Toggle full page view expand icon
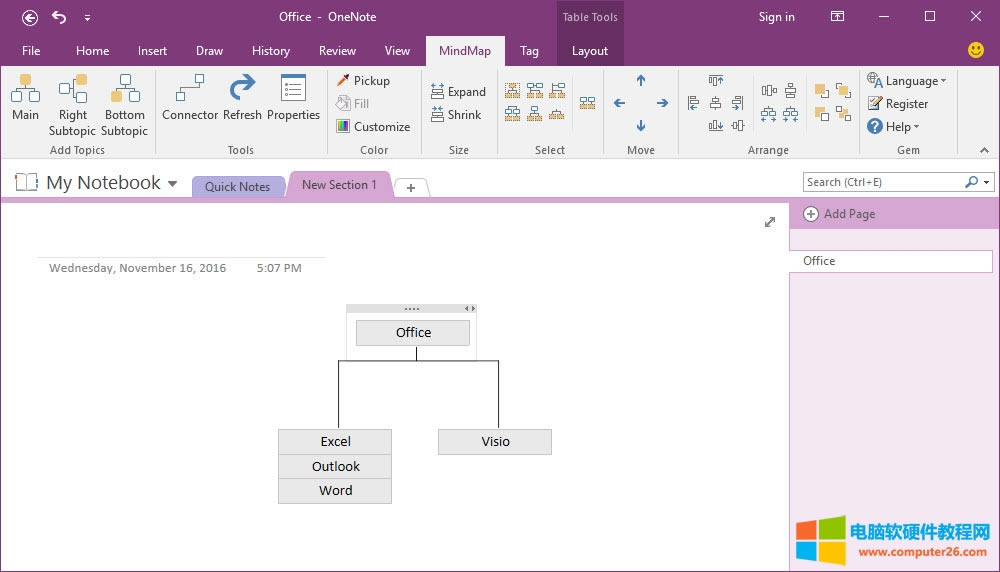The width and height of the screenshot is (1000, 572). point(770,222)
